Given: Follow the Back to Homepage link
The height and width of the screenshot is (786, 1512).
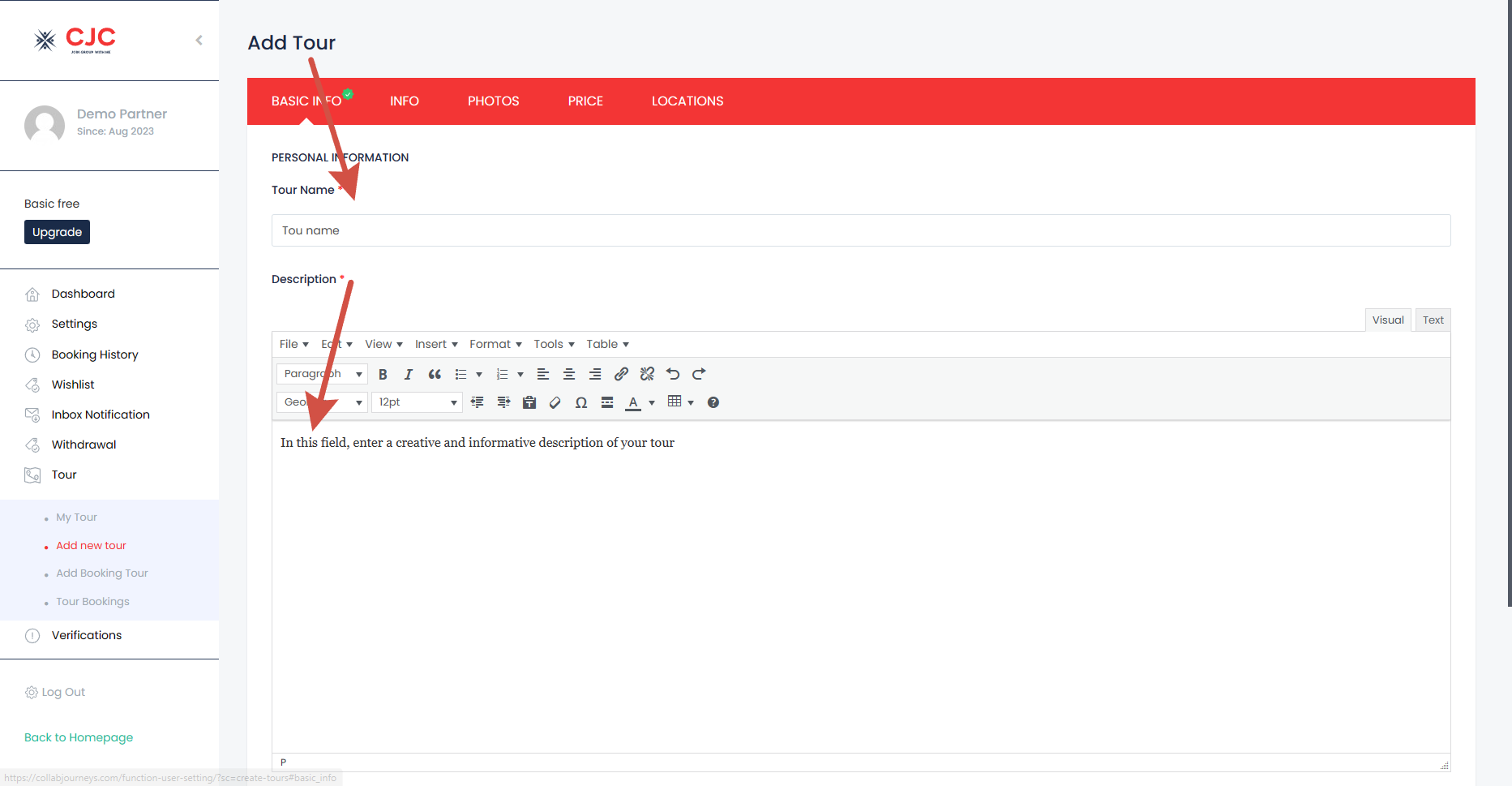Looking at the screenshot, I should coord(79,737).
